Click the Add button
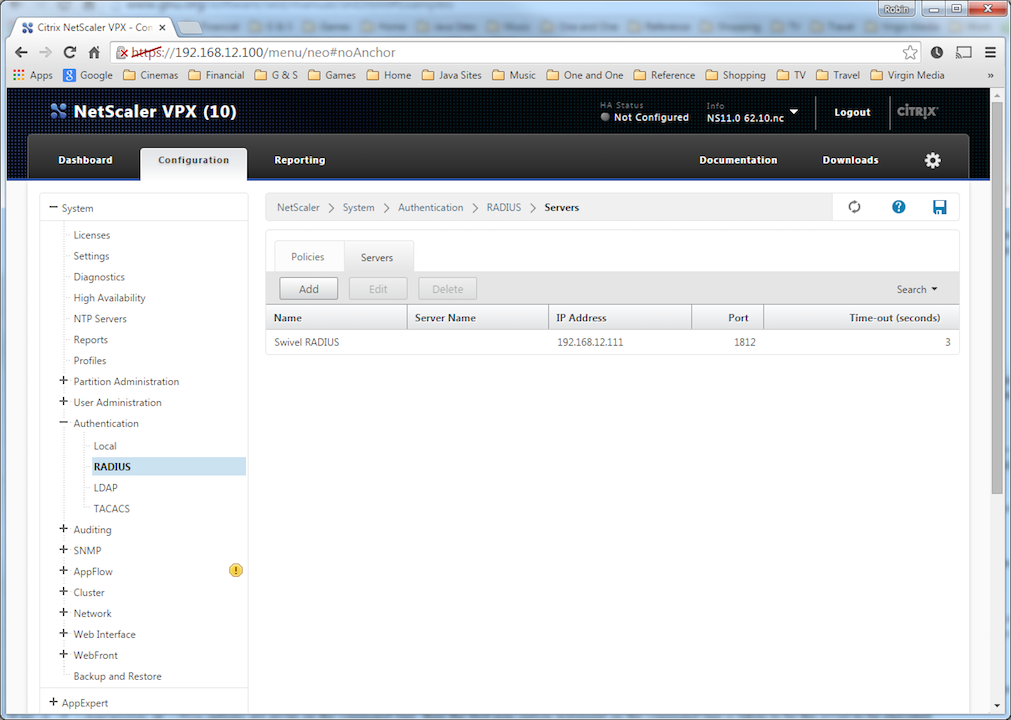This screenshot has width=1011, height=720. [x=308, y=289]
